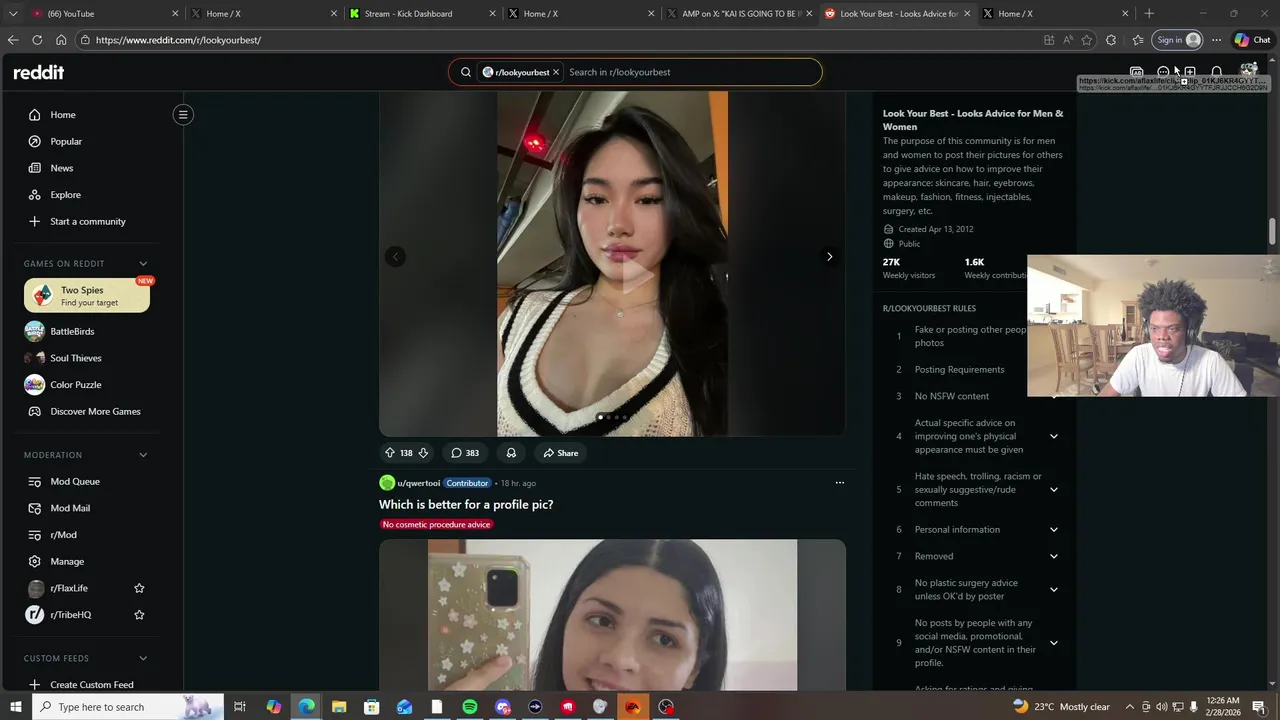
Task: Favorite r/TribeHQ with the star toggle
Action: (x=139, y=615)
